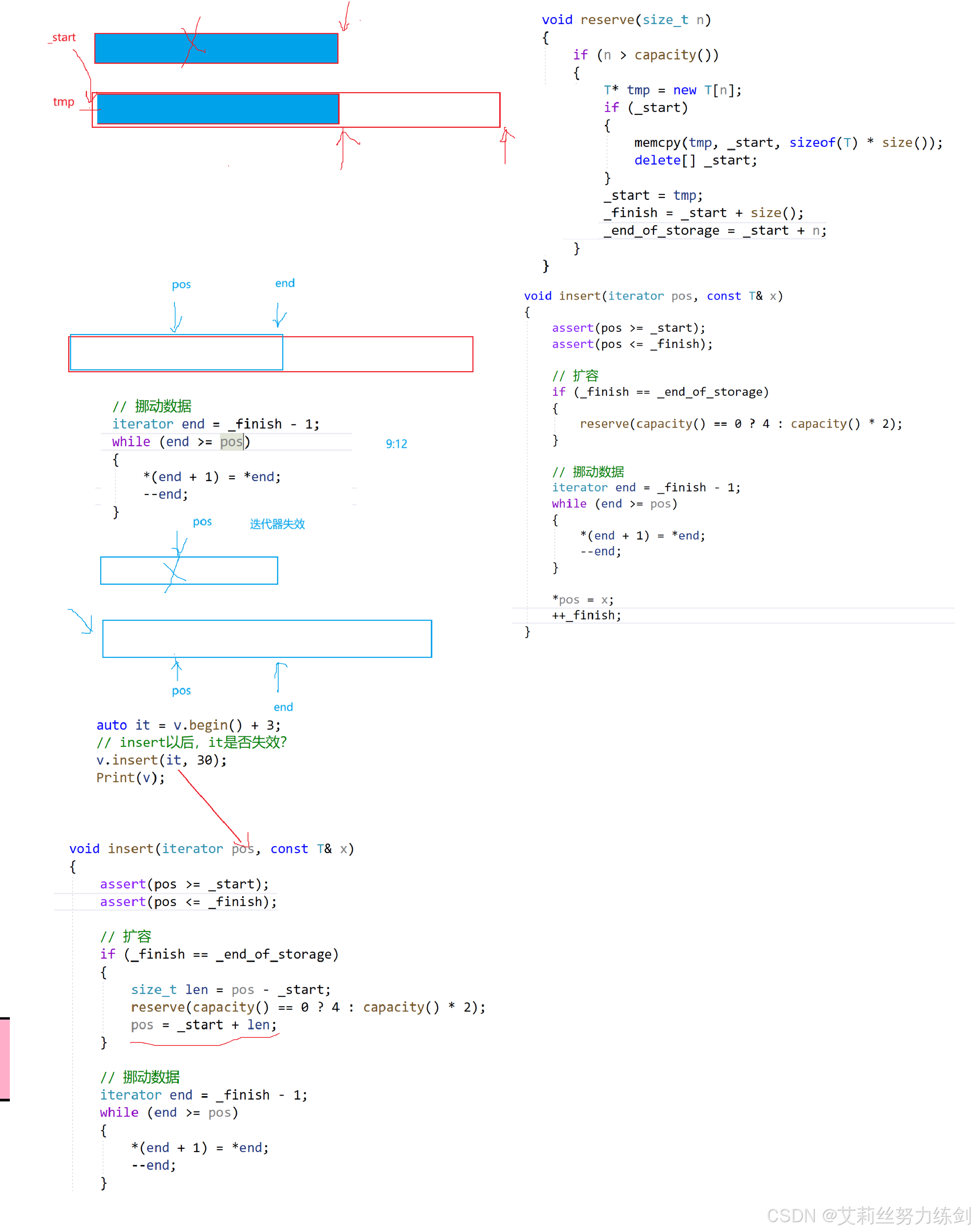Image resolution: width=973 pixels, height=1232 pixels.
Task: Click the size_t len = pos - _start; line
Action: point(230,990)
